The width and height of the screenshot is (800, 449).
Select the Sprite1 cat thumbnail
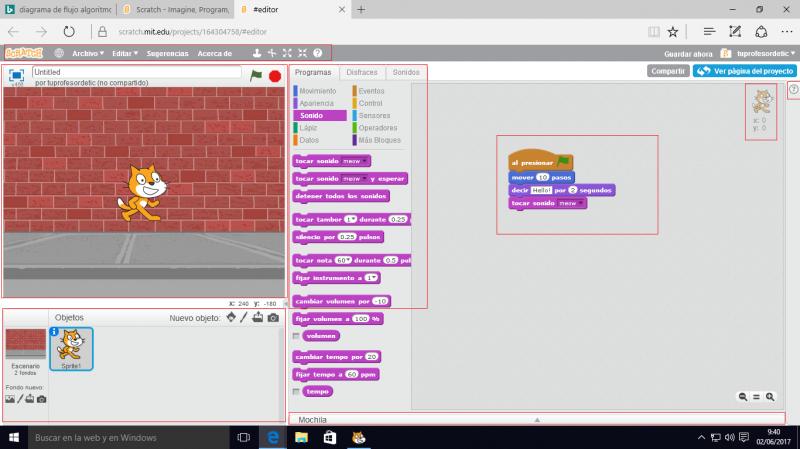coord(71,349)
